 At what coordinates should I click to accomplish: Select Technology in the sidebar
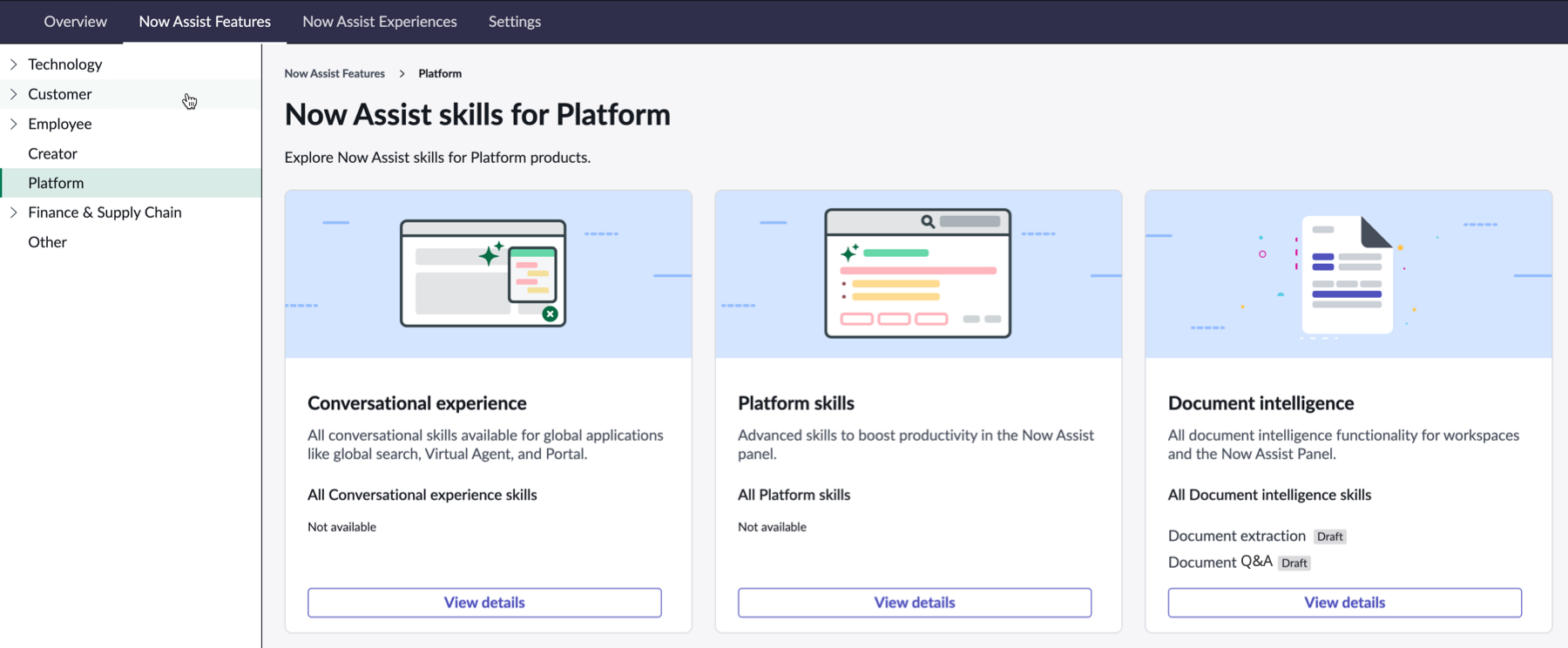[65, 64]
